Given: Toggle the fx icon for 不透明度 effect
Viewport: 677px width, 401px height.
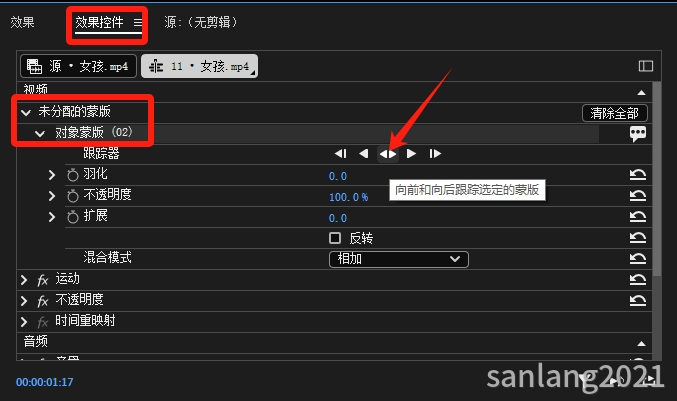Looking at the screenshot, I should (42, 301).
